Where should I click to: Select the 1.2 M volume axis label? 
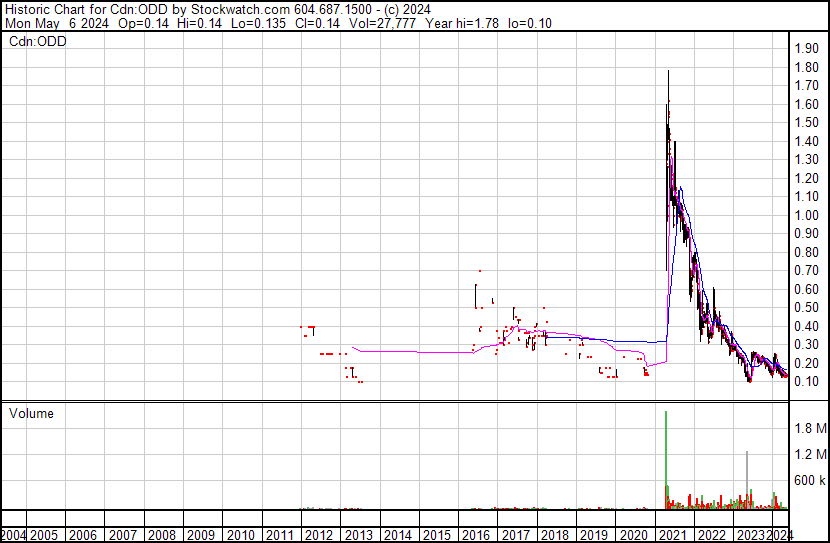pyautogui.click(x=808, y=454)
